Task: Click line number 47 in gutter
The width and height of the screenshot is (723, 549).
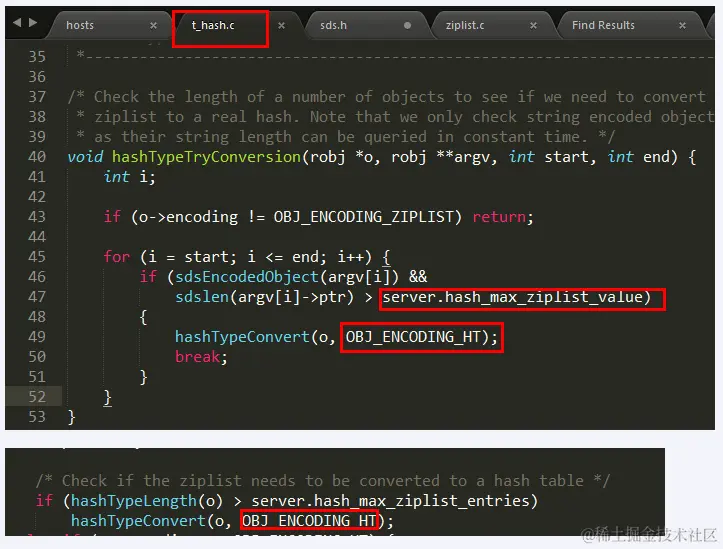Action: (x=37, y=296)
